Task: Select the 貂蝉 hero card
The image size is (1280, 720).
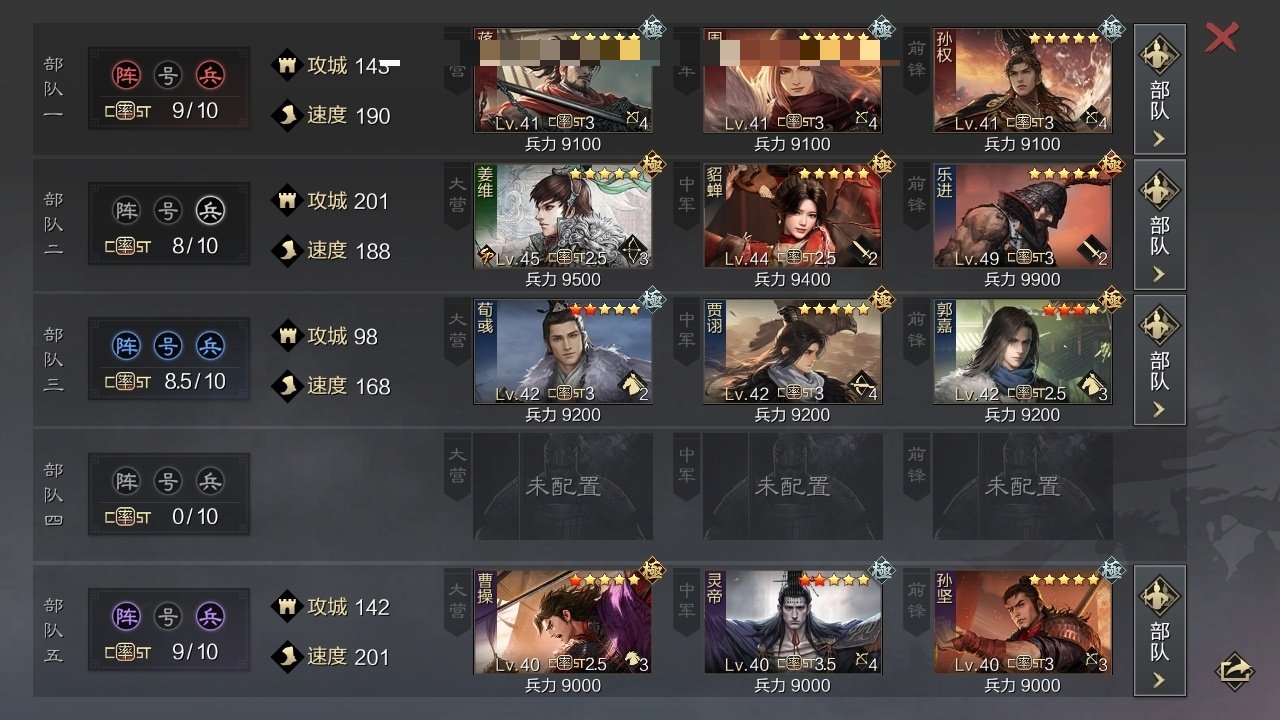Action: click(x=793, y=215)
